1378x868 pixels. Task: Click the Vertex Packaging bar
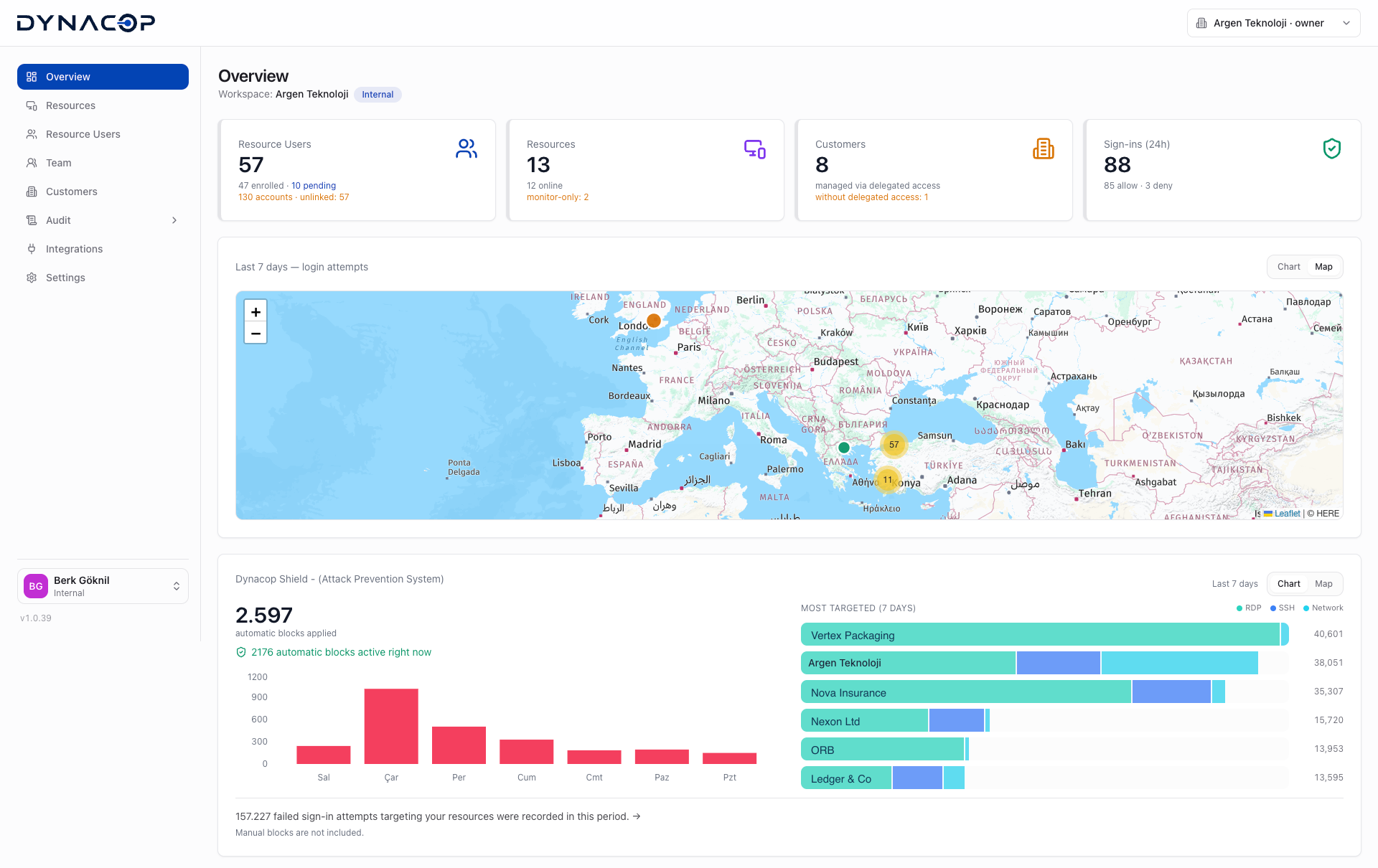tap(1045, 634)
